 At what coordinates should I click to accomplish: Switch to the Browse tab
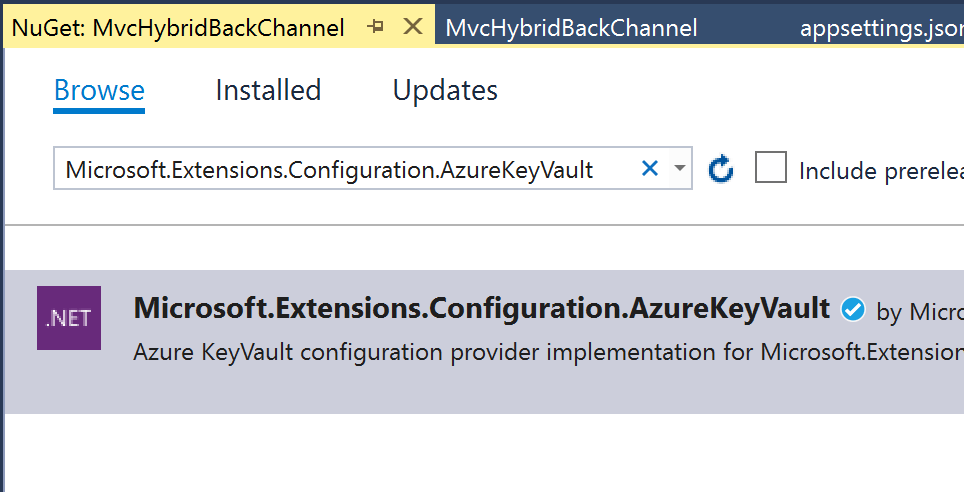99,91
